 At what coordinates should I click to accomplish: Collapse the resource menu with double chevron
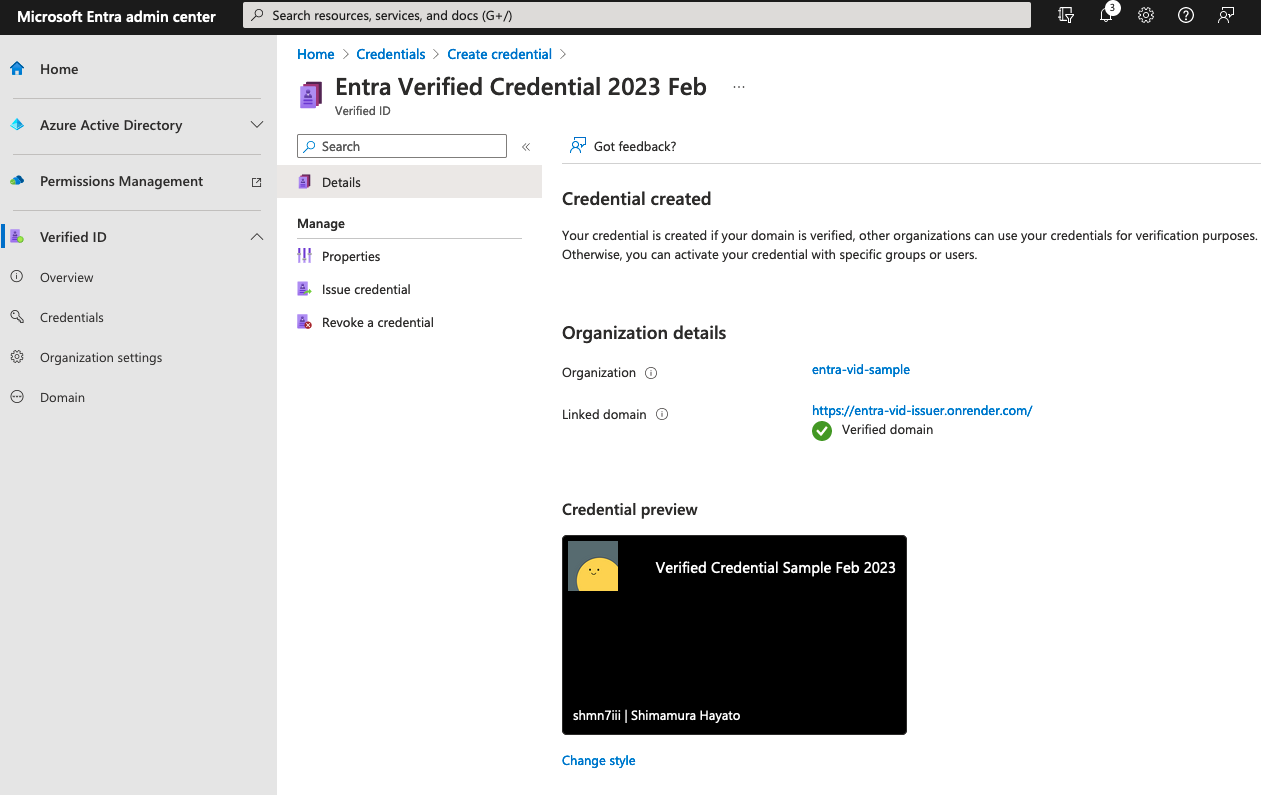coord(526,147)
